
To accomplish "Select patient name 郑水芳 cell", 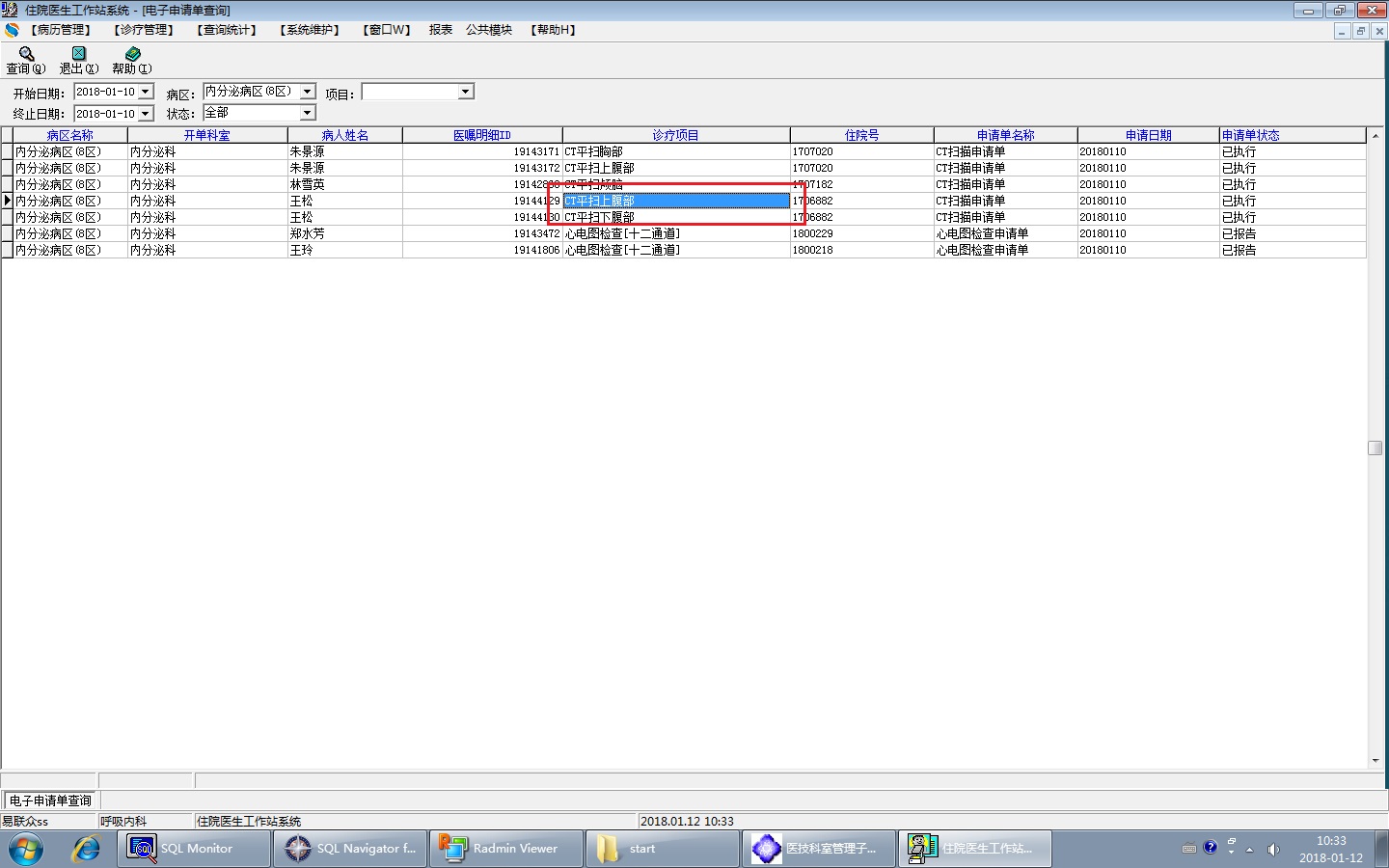I will coord(345,233).
